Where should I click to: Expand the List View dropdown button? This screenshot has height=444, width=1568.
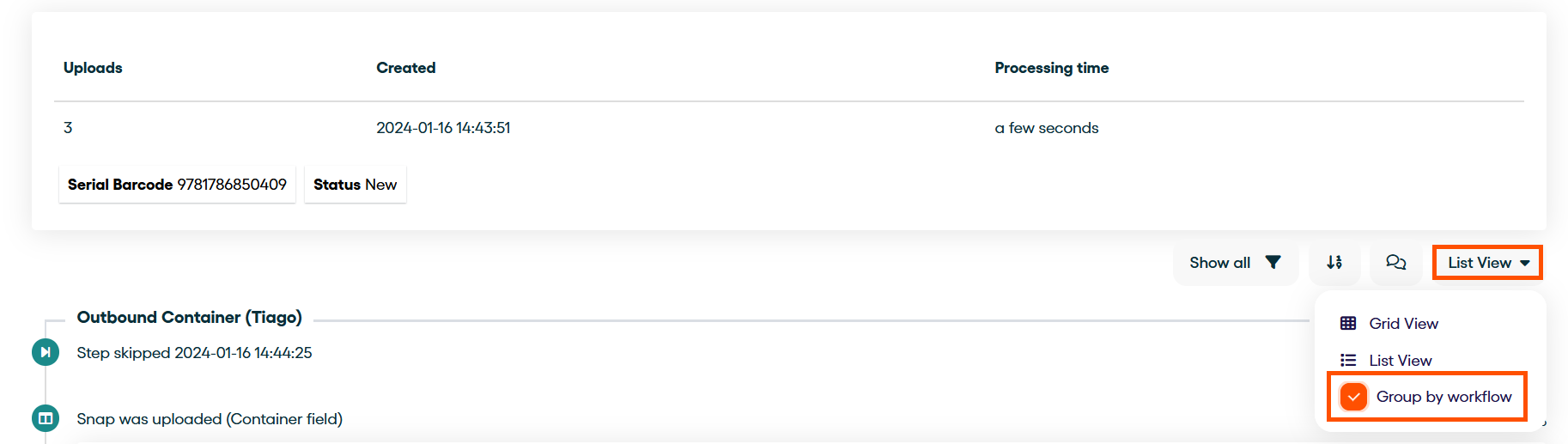coord(1487,263)
